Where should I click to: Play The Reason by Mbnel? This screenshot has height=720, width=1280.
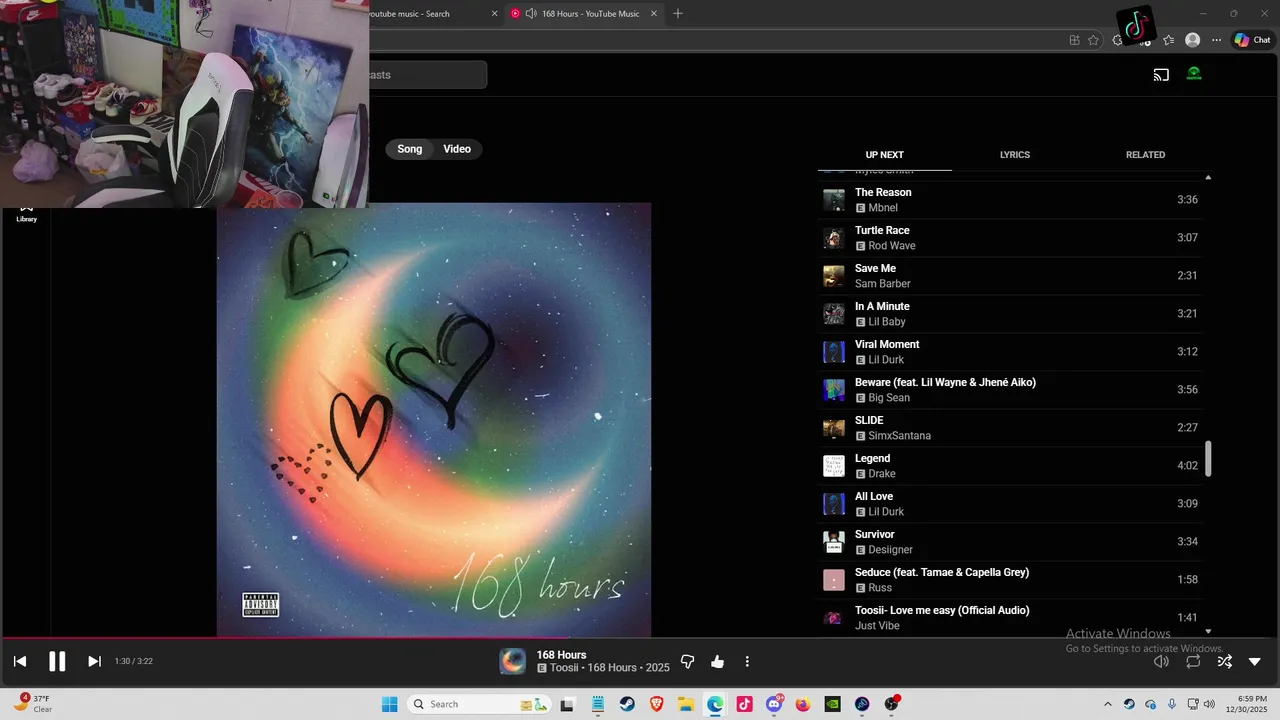pos(1010,200)
